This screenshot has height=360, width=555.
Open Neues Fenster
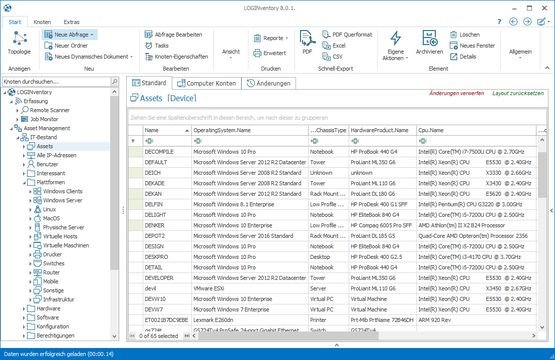(473, 45)
